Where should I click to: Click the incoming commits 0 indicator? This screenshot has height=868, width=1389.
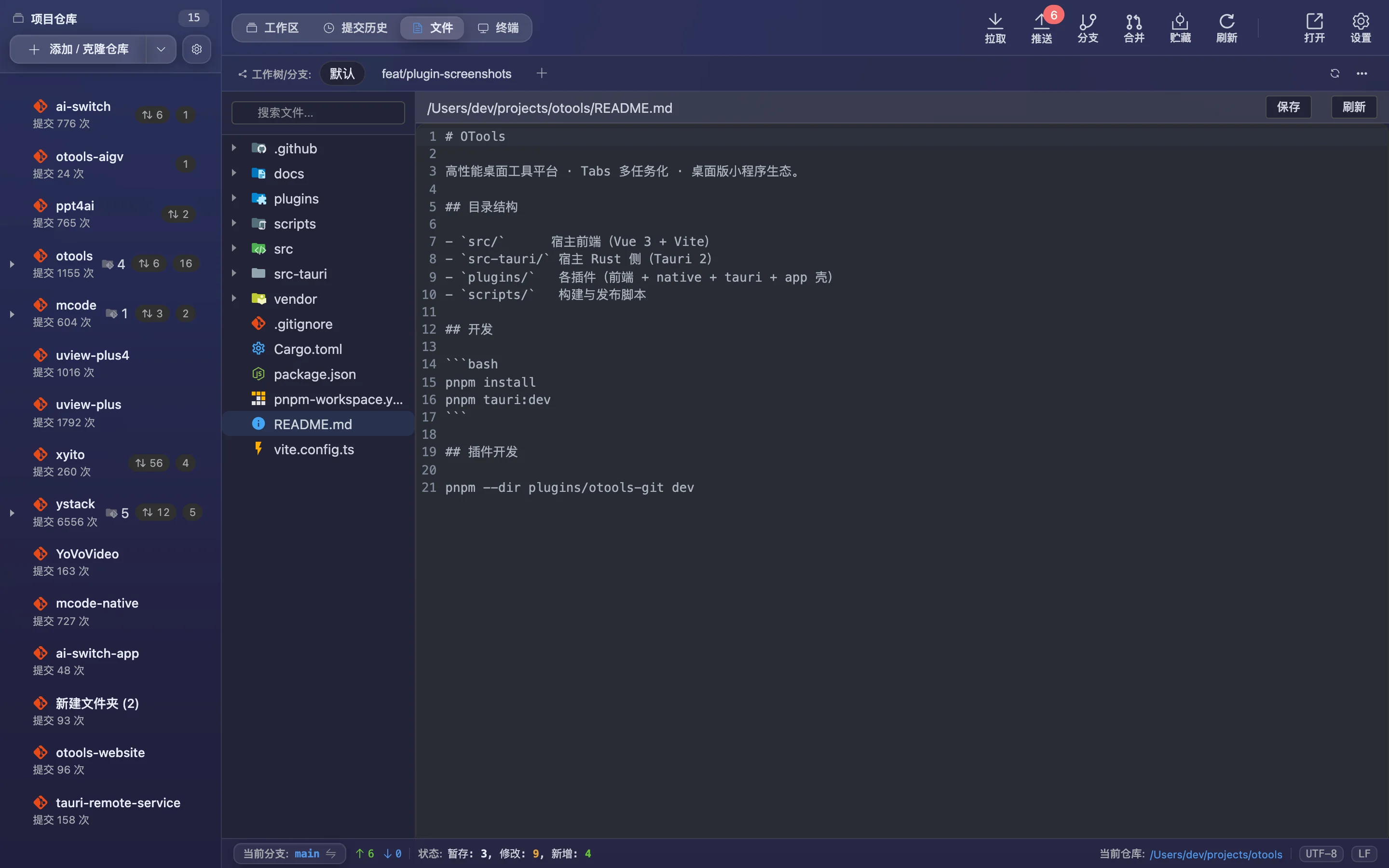click(x=393, y=854)
